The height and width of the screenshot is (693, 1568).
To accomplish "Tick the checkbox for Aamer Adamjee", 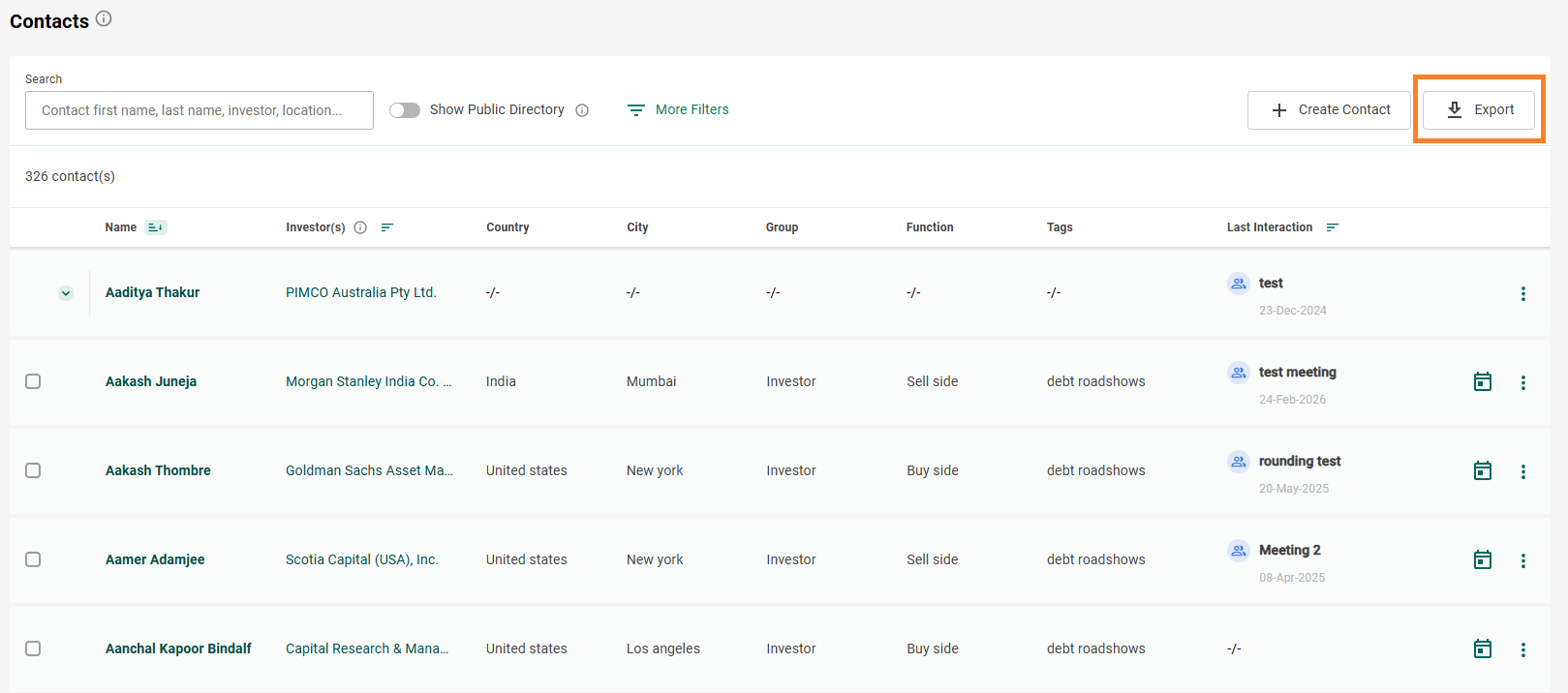I will click(33, 559).
